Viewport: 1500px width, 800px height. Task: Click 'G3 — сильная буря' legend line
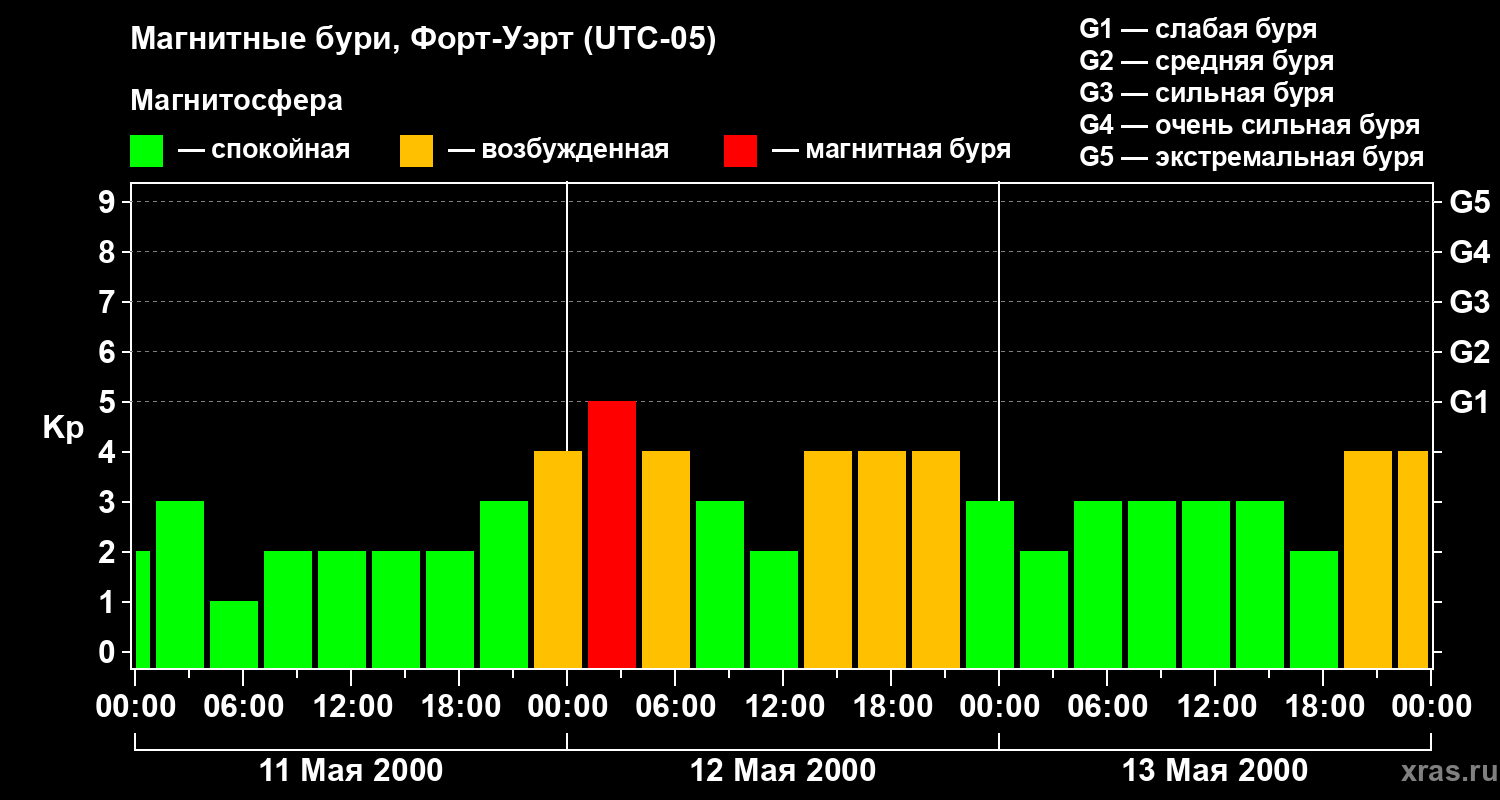point(1207,93)
